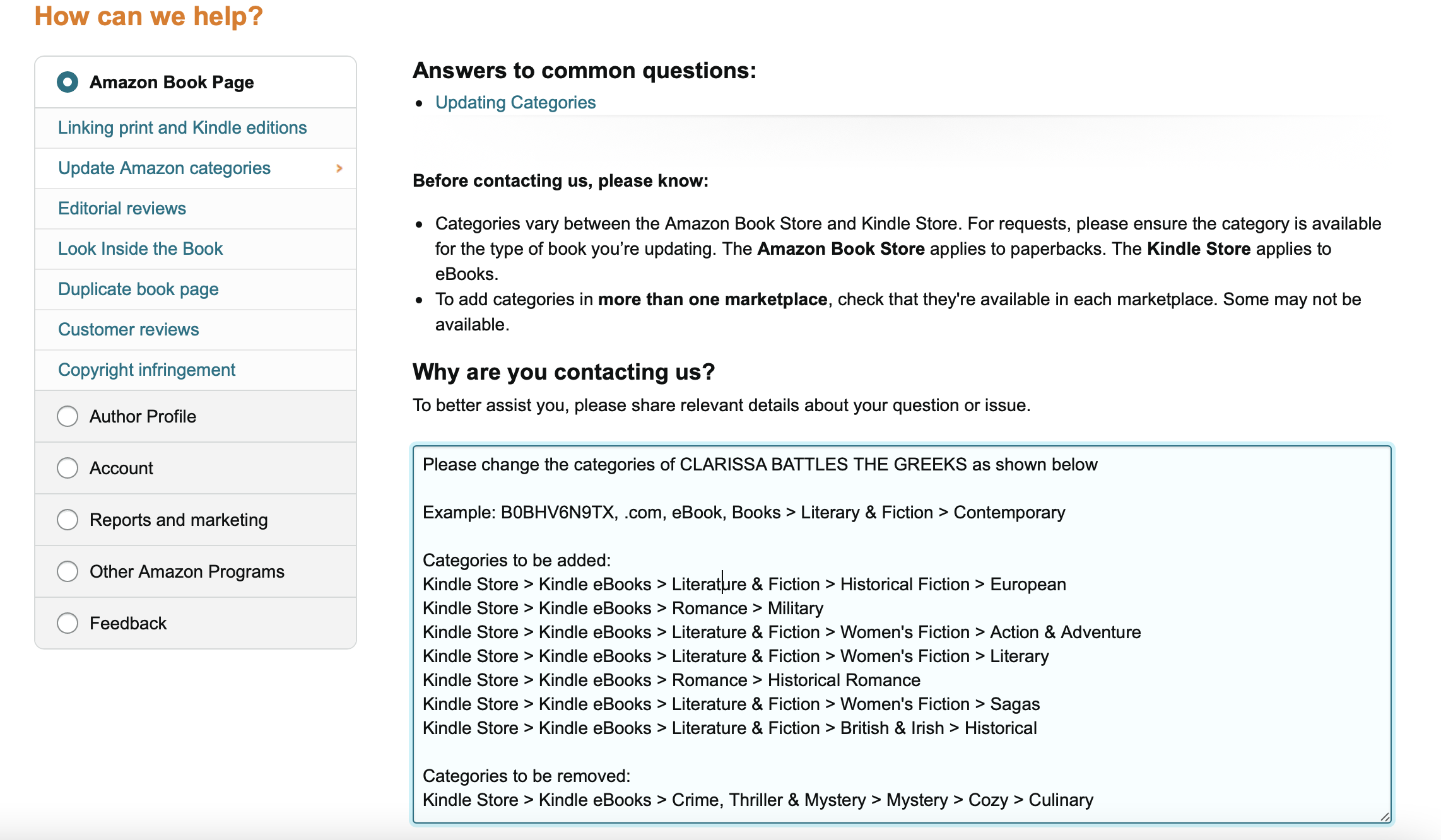This screenshot has width=1441, height=840.
Task: Click the Romance > Military category line
Action: pos(623,608)
